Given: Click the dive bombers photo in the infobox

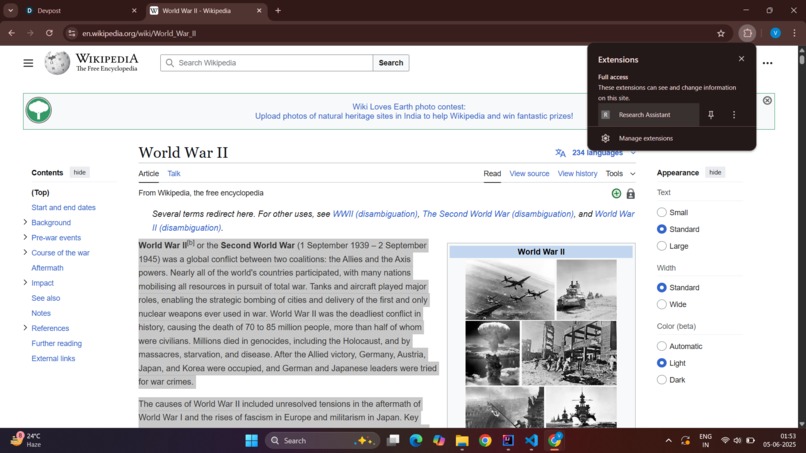Looking at the screenshot, I should (x=509, y=289).
